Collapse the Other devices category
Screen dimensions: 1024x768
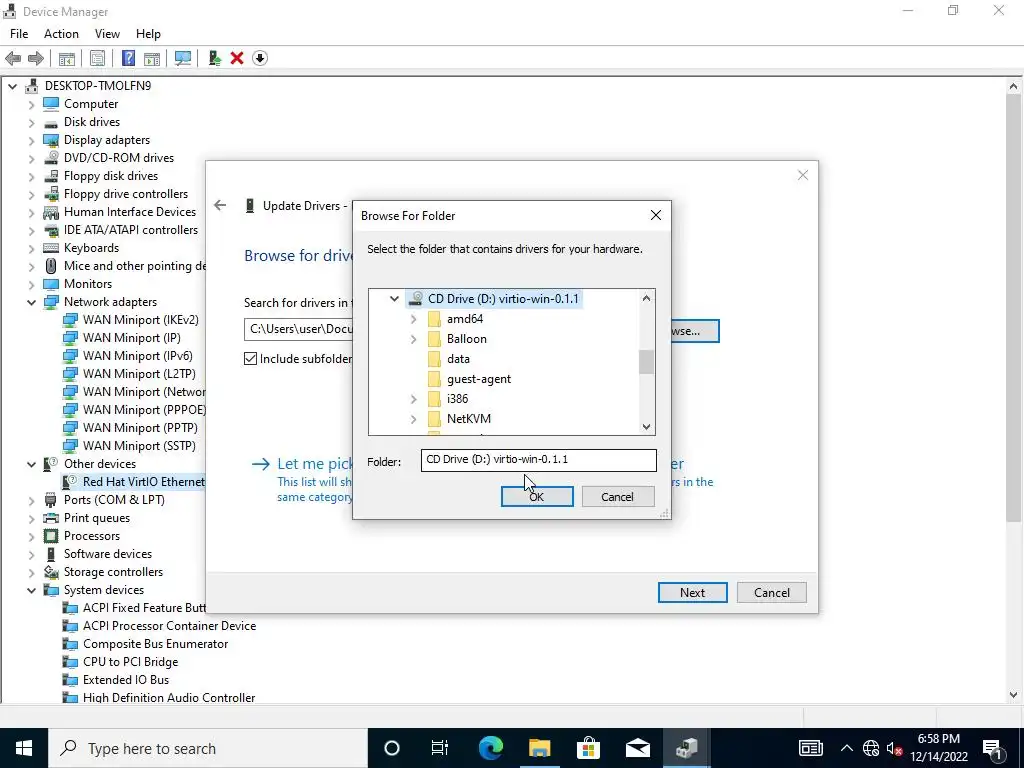coord(31,464)
